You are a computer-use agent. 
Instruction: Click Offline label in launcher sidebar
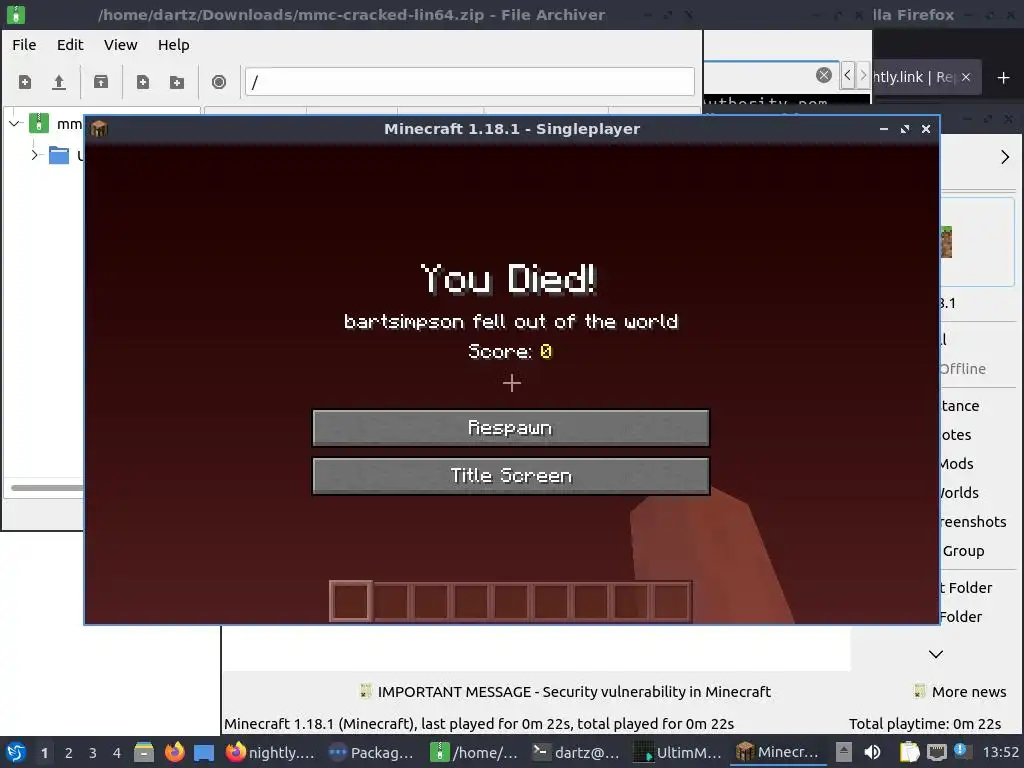click(x=963, y=368)
